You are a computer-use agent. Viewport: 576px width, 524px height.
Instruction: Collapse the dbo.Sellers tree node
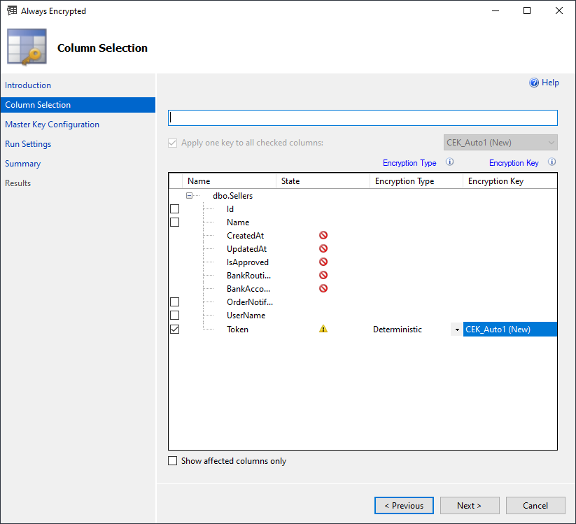pyautogui.click(x=190, y=195)
